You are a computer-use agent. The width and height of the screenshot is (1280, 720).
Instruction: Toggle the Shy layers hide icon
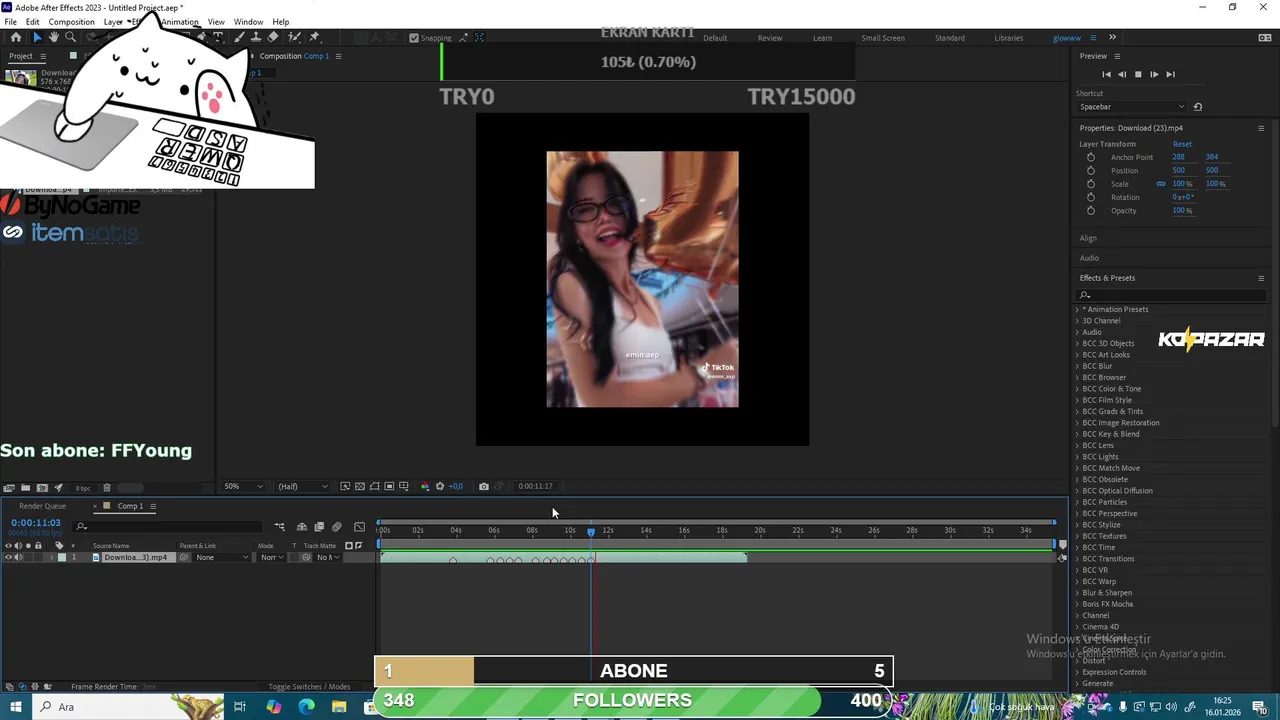pos(302,526)
